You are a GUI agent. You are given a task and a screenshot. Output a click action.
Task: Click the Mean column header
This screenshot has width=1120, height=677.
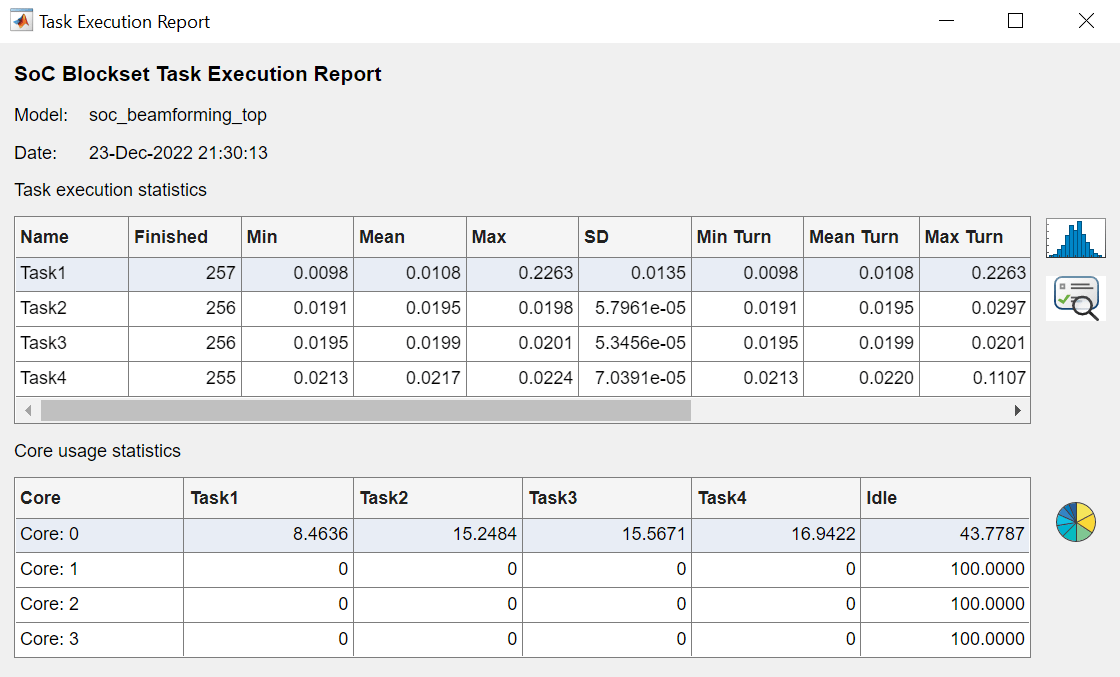pyautogui.click(x=410, y=237)
